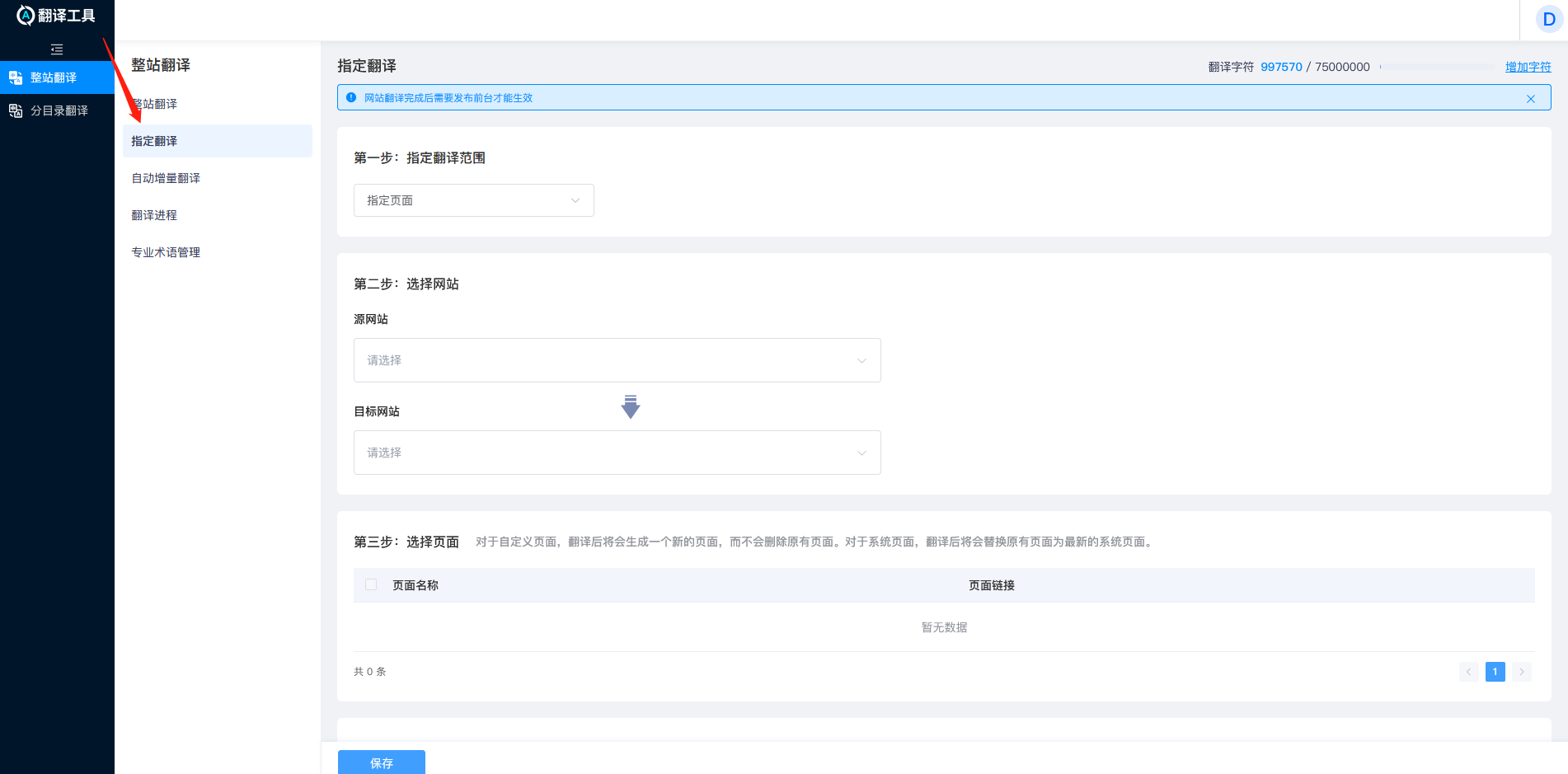This screenshot has width=1568, height=774.
Task: Select the 分目录翻译 sidebar icon
Action: click(x=15, y=109)
